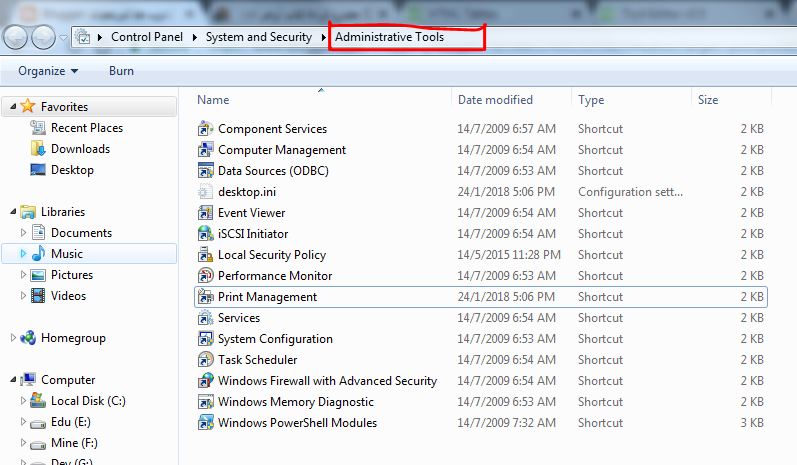
Task: Select Documents in the Libraries tree
Action: click(x=81, y=233)
